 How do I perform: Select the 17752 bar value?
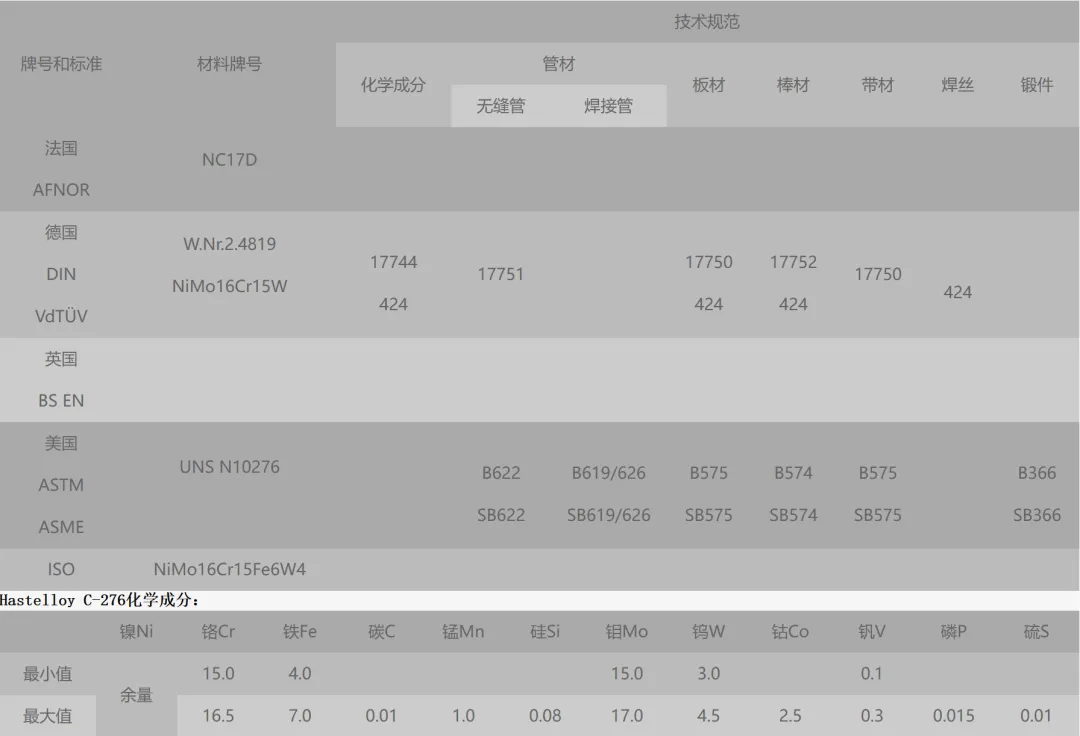(x=793, y=262)
